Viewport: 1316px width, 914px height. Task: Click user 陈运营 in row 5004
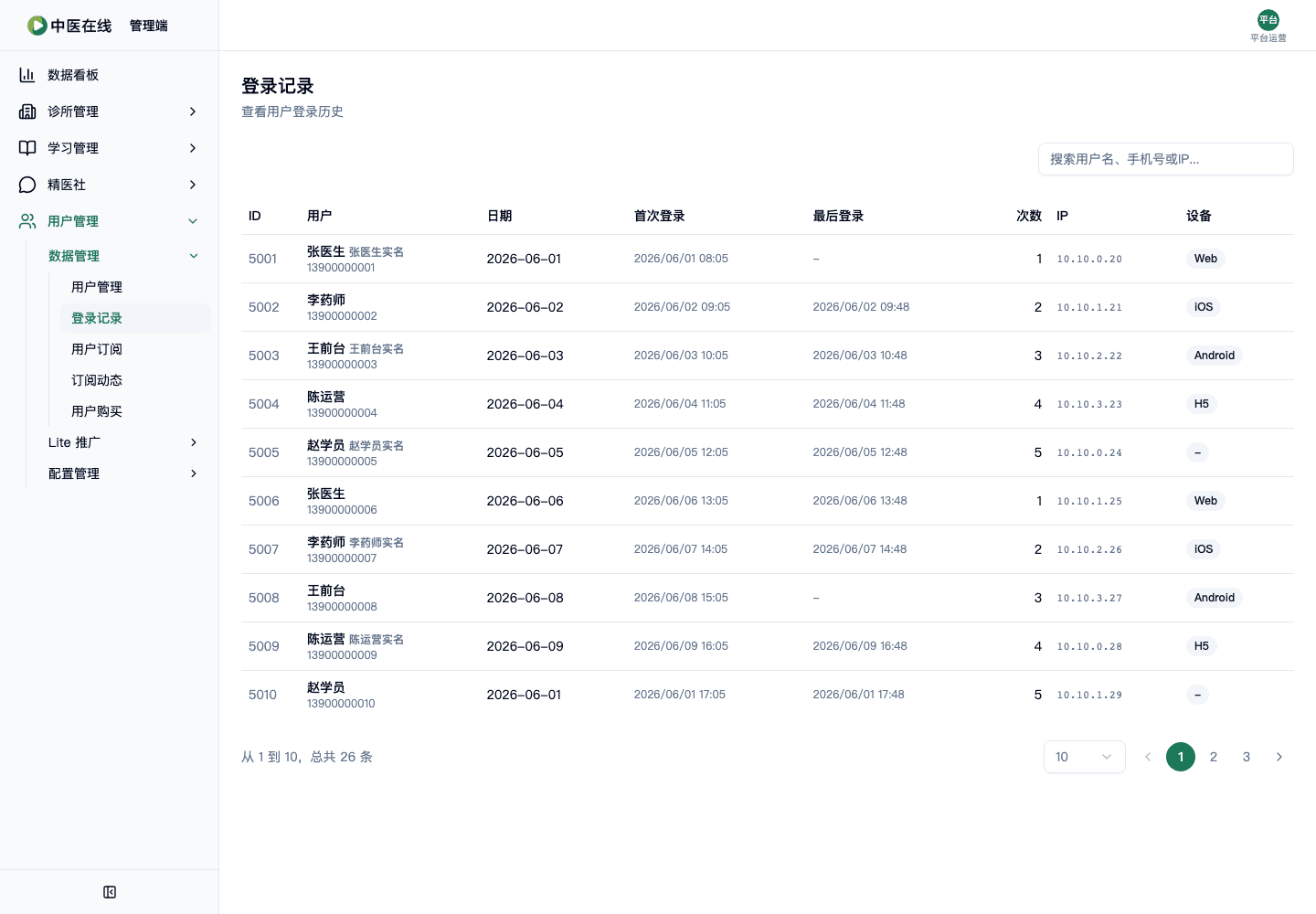point(326,397)
